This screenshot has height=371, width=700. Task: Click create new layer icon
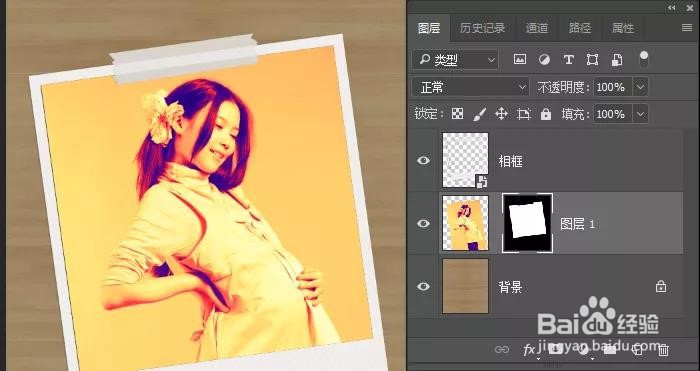[638, 350]
